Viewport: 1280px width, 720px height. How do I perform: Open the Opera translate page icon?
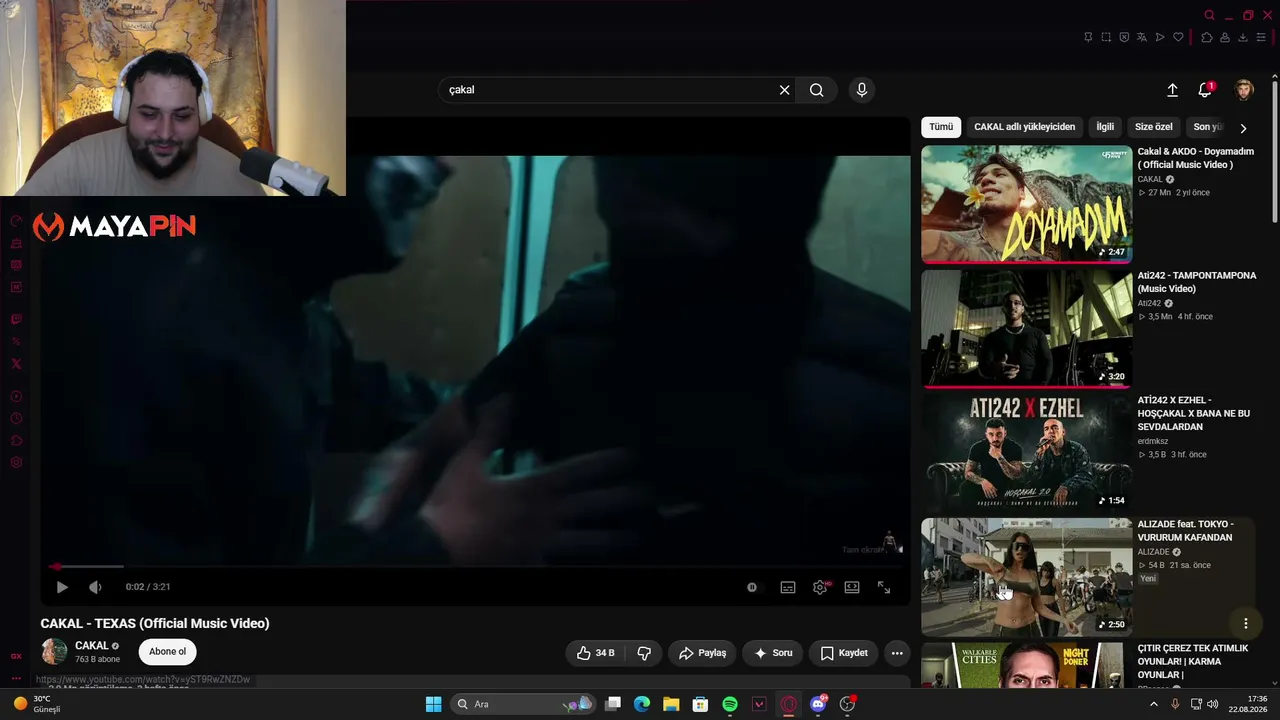(1142, 38)
